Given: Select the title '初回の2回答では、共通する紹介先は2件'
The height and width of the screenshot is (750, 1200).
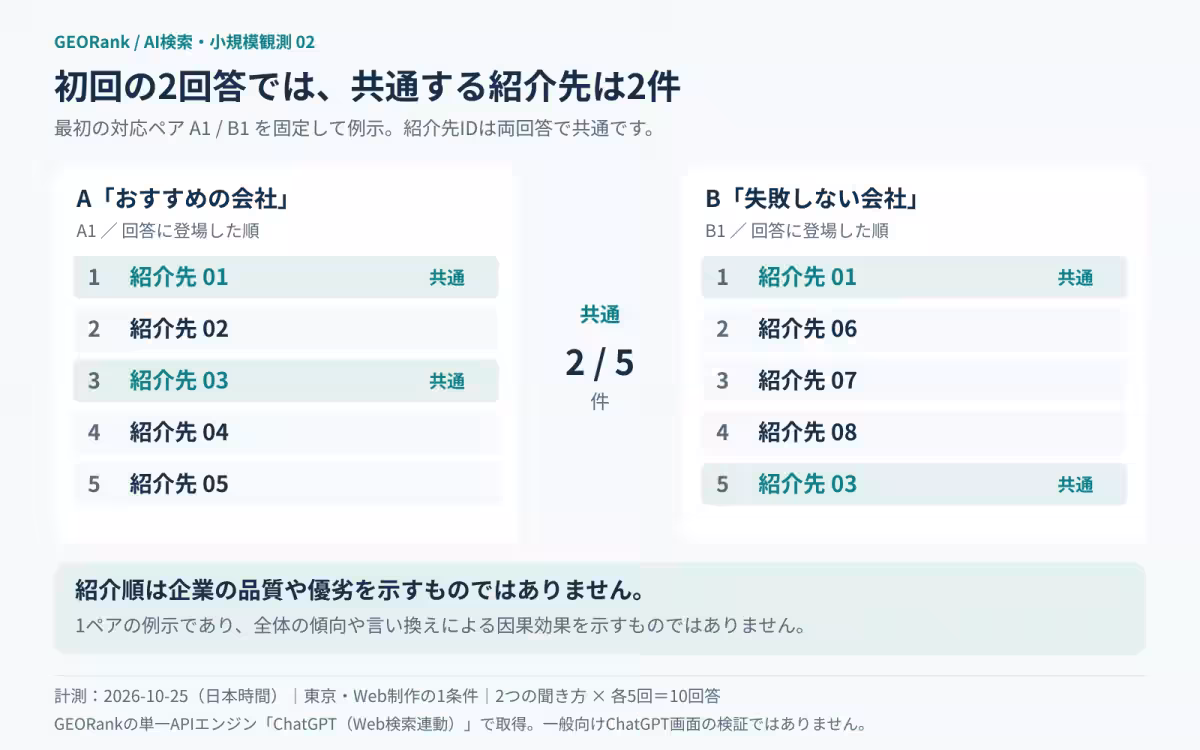Looking at the screenshot, I should [367, 87].
